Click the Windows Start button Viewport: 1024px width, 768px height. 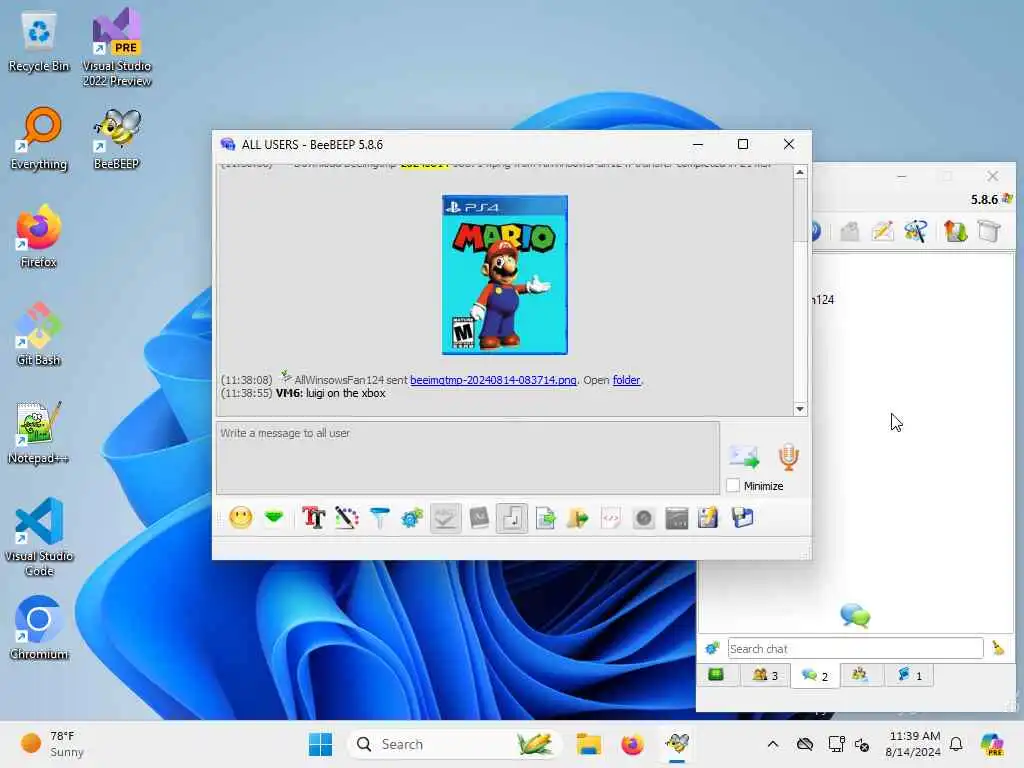[320, 744]
